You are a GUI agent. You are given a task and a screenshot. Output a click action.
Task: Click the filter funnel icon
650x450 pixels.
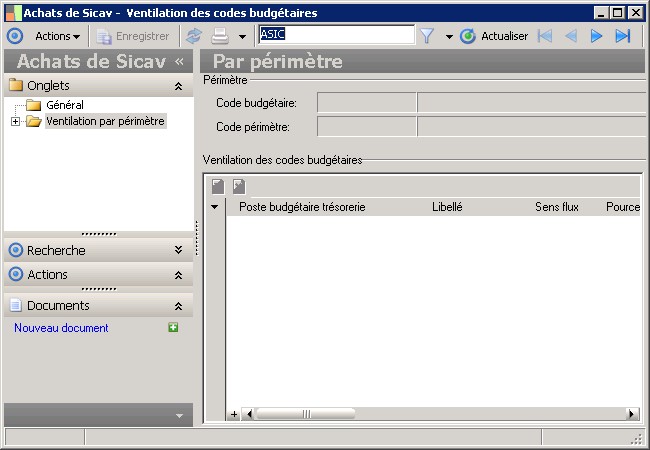pyautogui.click(x=427, y=36)
